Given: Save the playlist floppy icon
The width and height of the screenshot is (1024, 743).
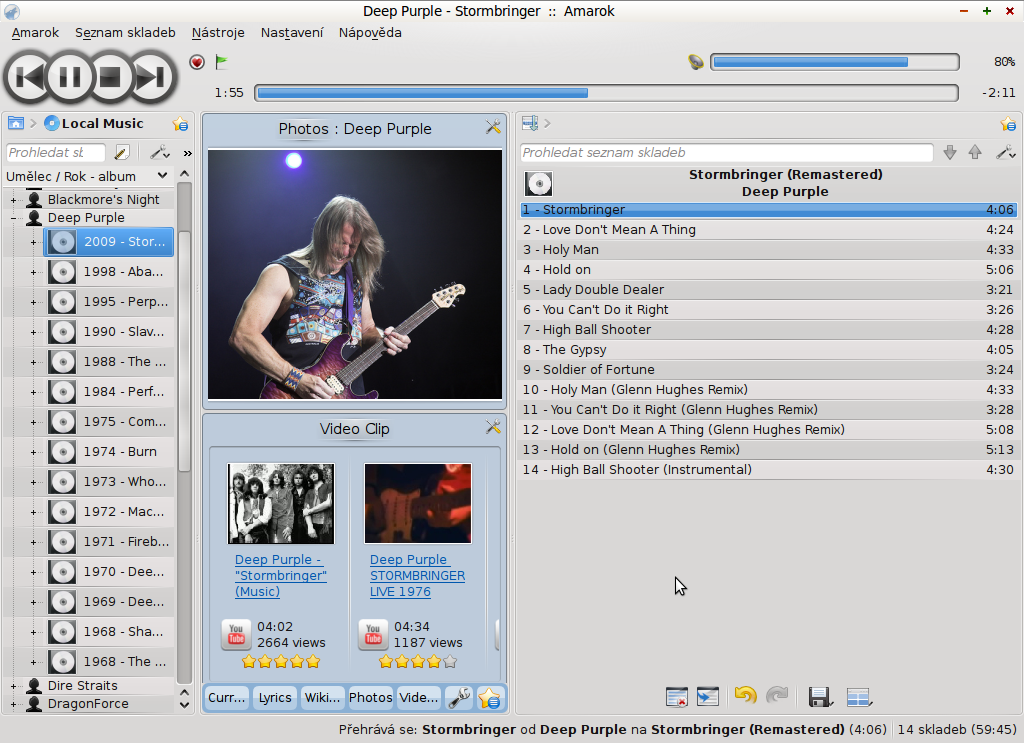Looking at the screenshot, I should 820,697.
